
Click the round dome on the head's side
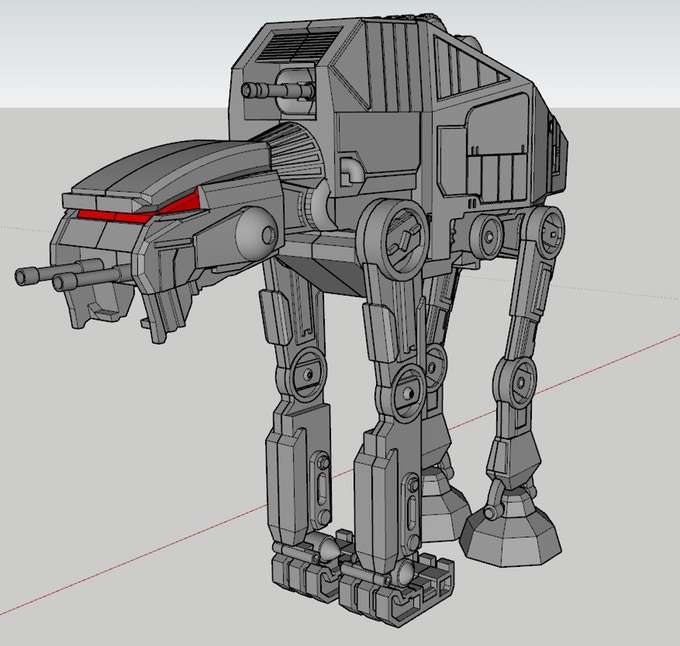pos(257,234)
